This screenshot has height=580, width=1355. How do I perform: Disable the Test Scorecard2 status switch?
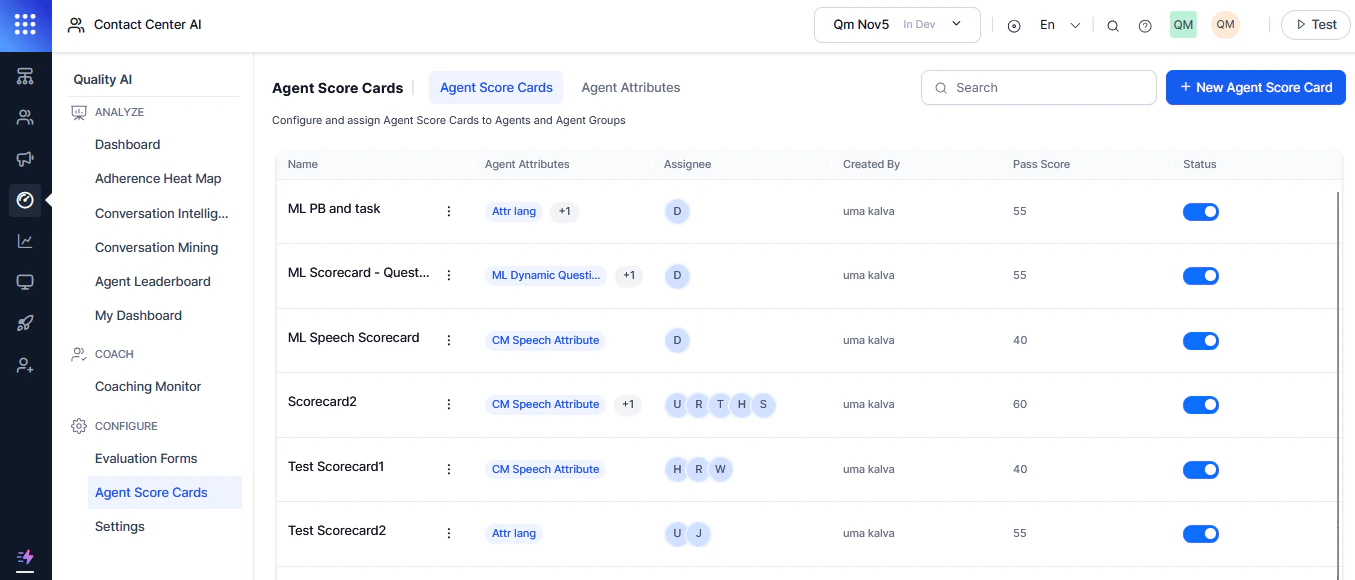[x=1200, y=533]
